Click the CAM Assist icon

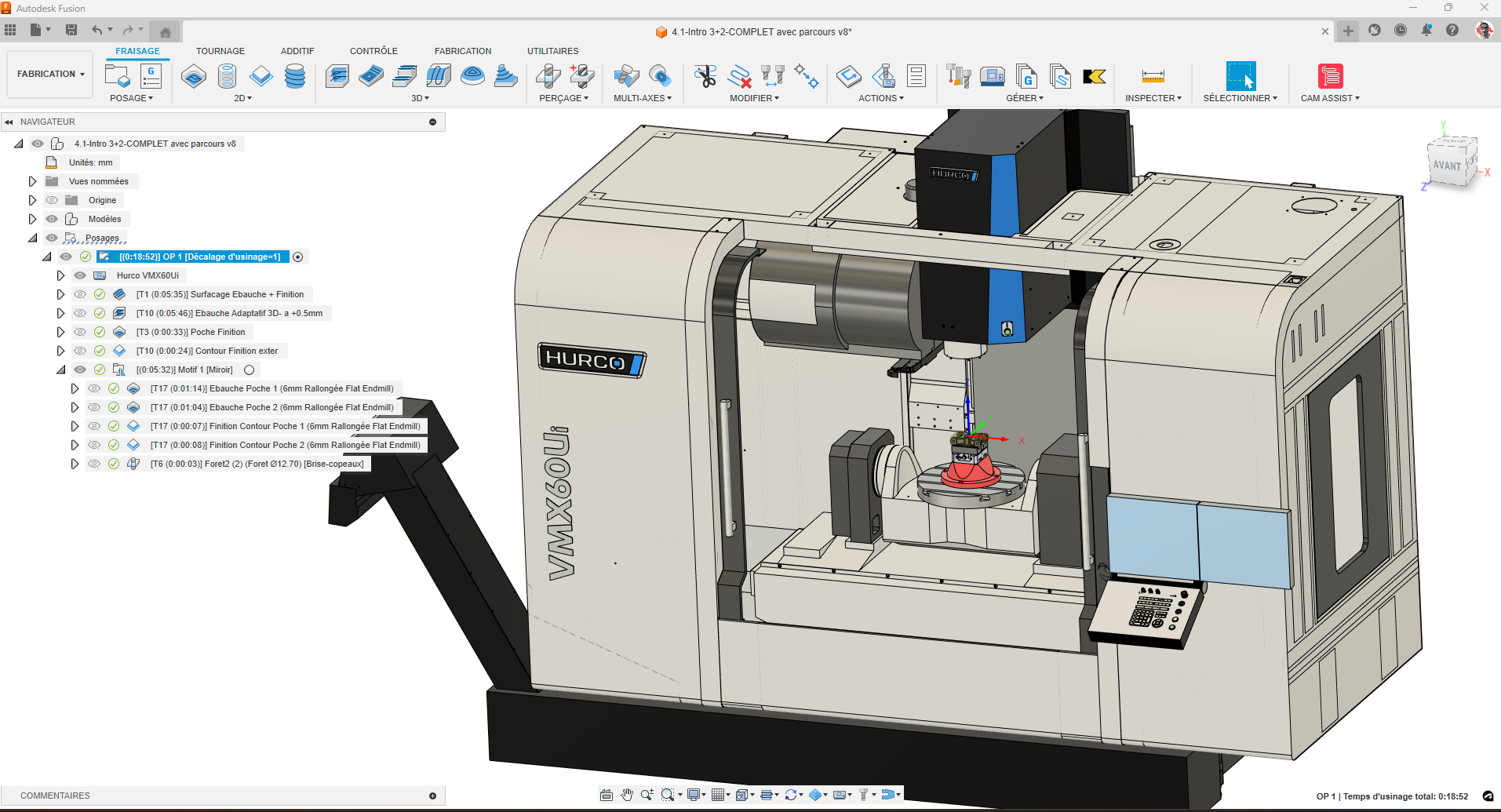click(1330, 77)
